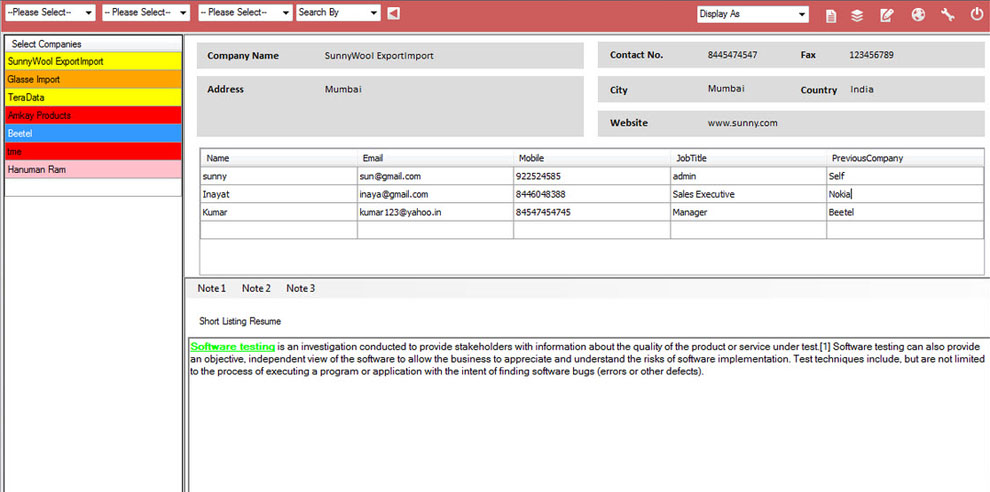Viewport: 990px width, 492px height.
Task: Open the third Please Select dropdown
Action: tap(246, 13)
